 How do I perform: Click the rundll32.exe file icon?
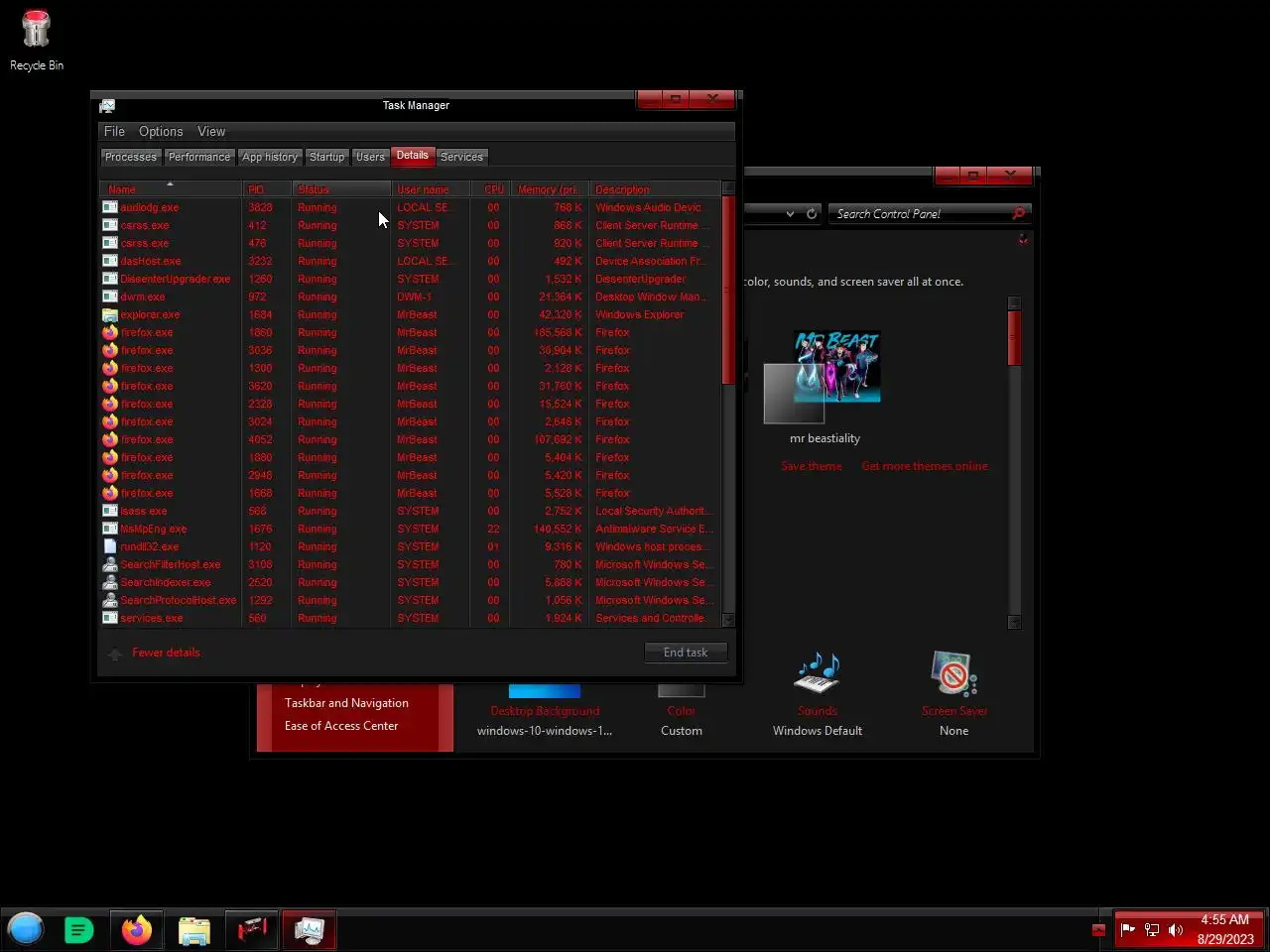click(x=110, y=546)
